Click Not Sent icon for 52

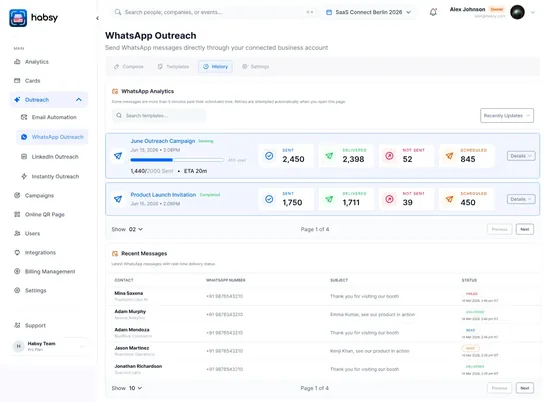(389, 156)
